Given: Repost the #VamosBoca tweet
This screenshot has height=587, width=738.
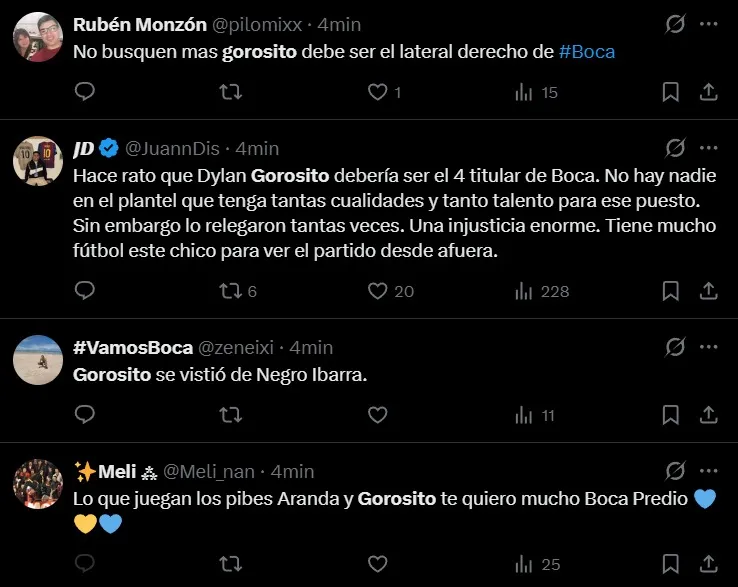Looking at the screenshot, I should point(230,415).
